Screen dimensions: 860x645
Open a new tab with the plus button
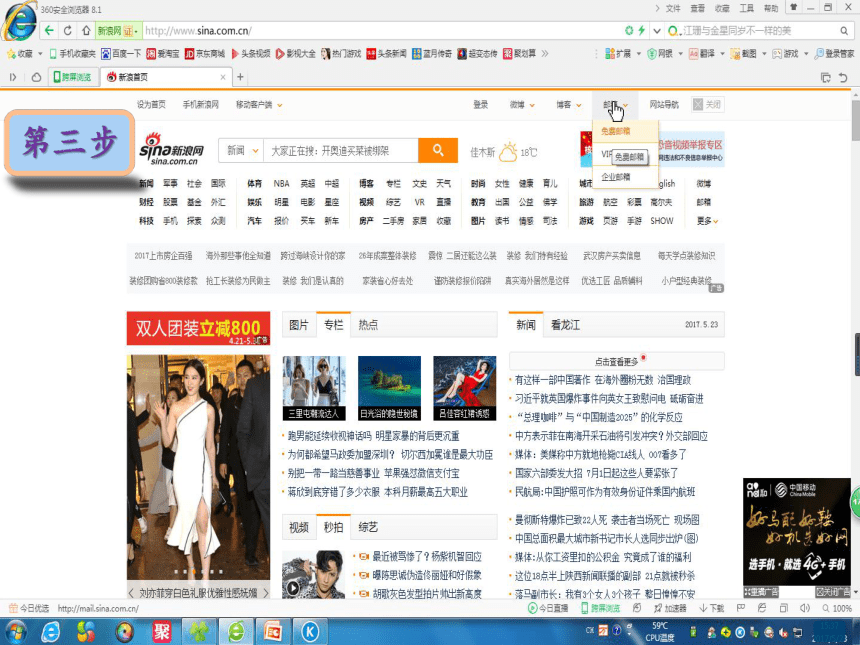[x=240, y=77]
